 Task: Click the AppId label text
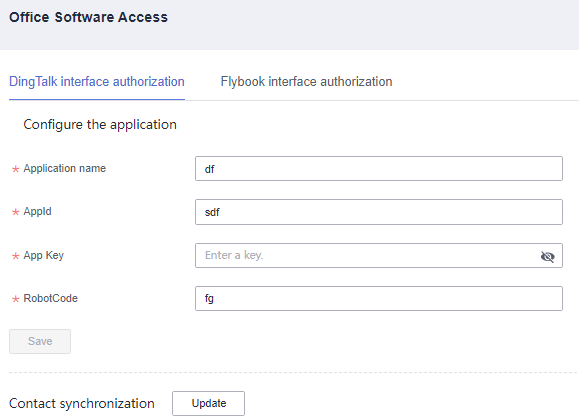(x=37, y=212)
